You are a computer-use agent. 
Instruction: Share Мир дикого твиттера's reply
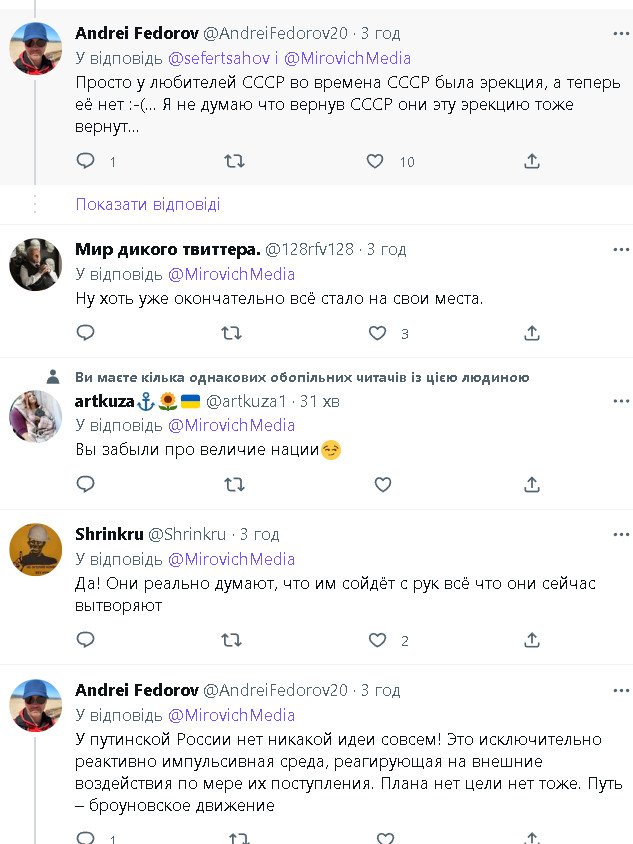tap(532, 333)
